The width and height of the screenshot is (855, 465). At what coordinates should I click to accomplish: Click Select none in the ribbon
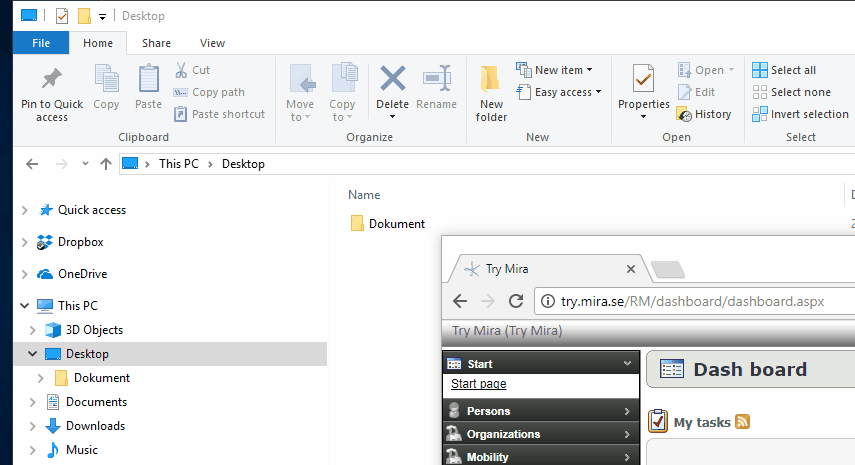coord(791,92)
